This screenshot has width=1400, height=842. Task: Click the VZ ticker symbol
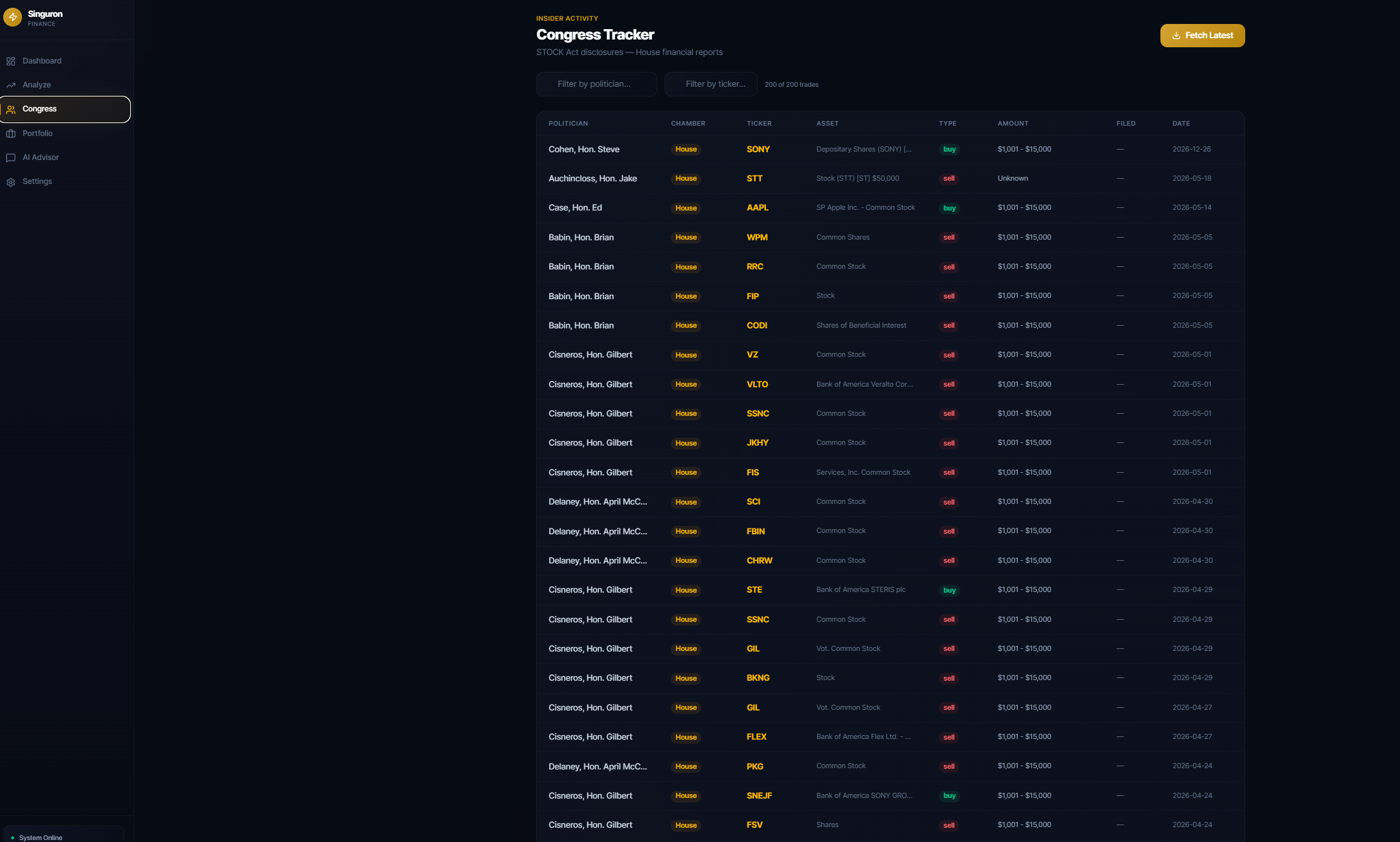[x=752, y=354]
